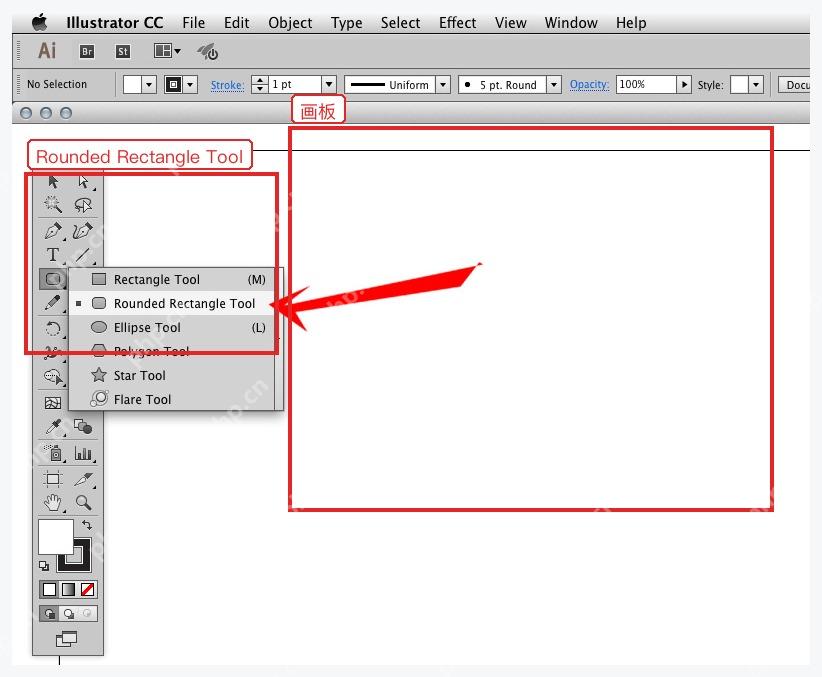Viewport: 822px width, 677px height.
Task: Set None paint mode button
Action: (x=88, y=589)
